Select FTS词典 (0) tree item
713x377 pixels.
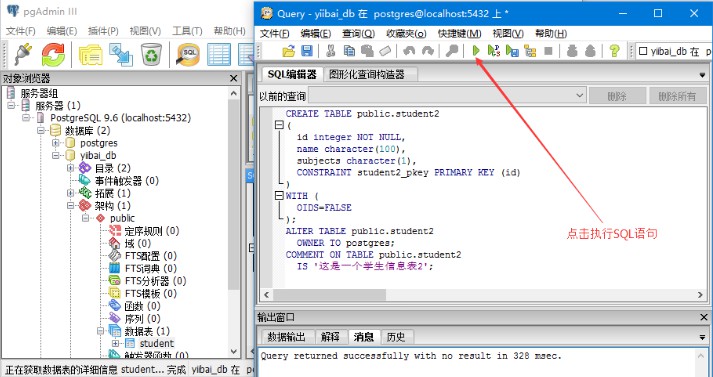click(x=151, y=268)
